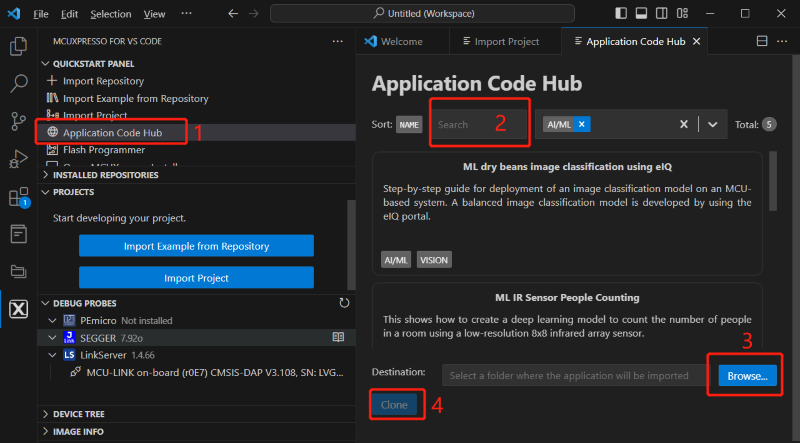Click the Application Code Hub search field
Viewport: 800px width, 443px height.
click(x=480, y=124)
